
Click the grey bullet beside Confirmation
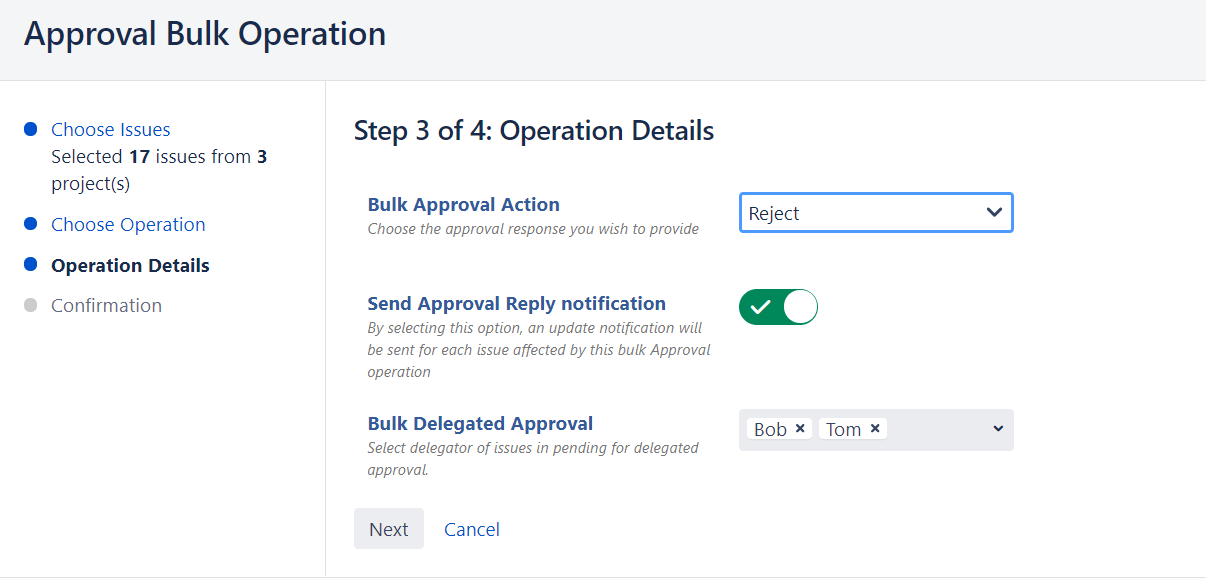[x=30, y=305]
